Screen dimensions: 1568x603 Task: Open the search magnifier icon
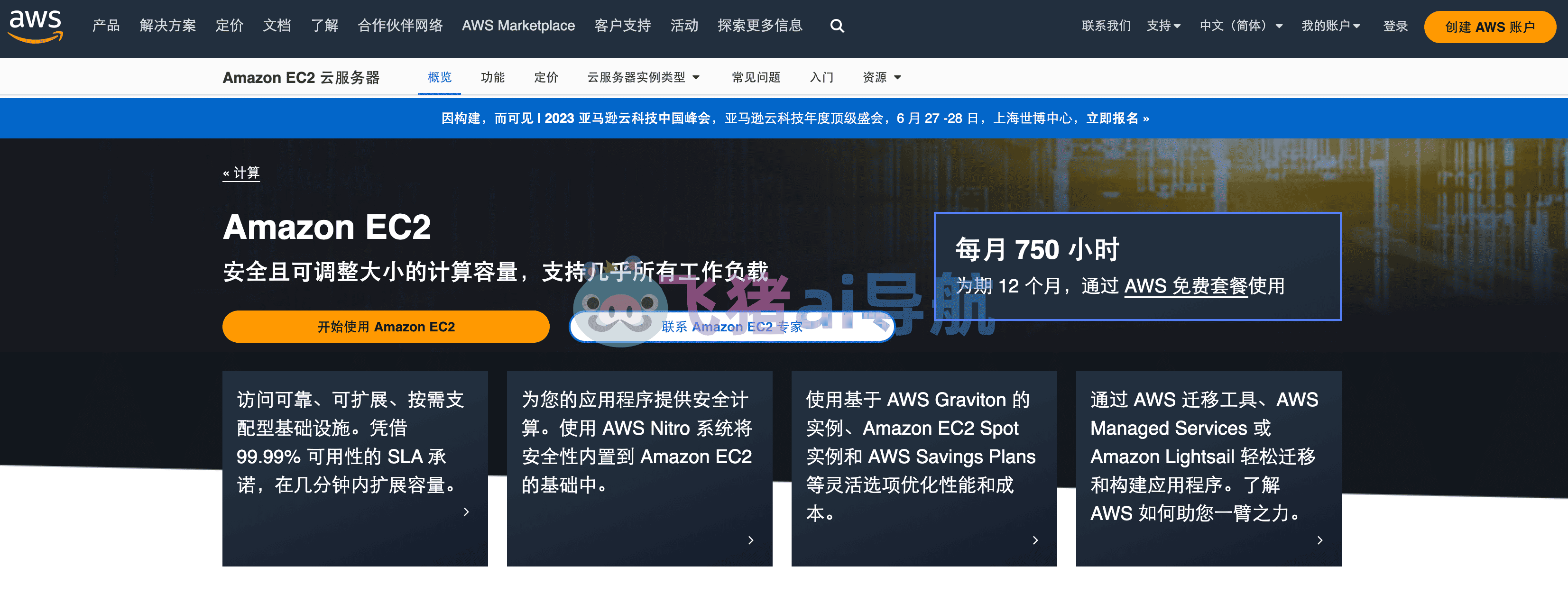837,26
